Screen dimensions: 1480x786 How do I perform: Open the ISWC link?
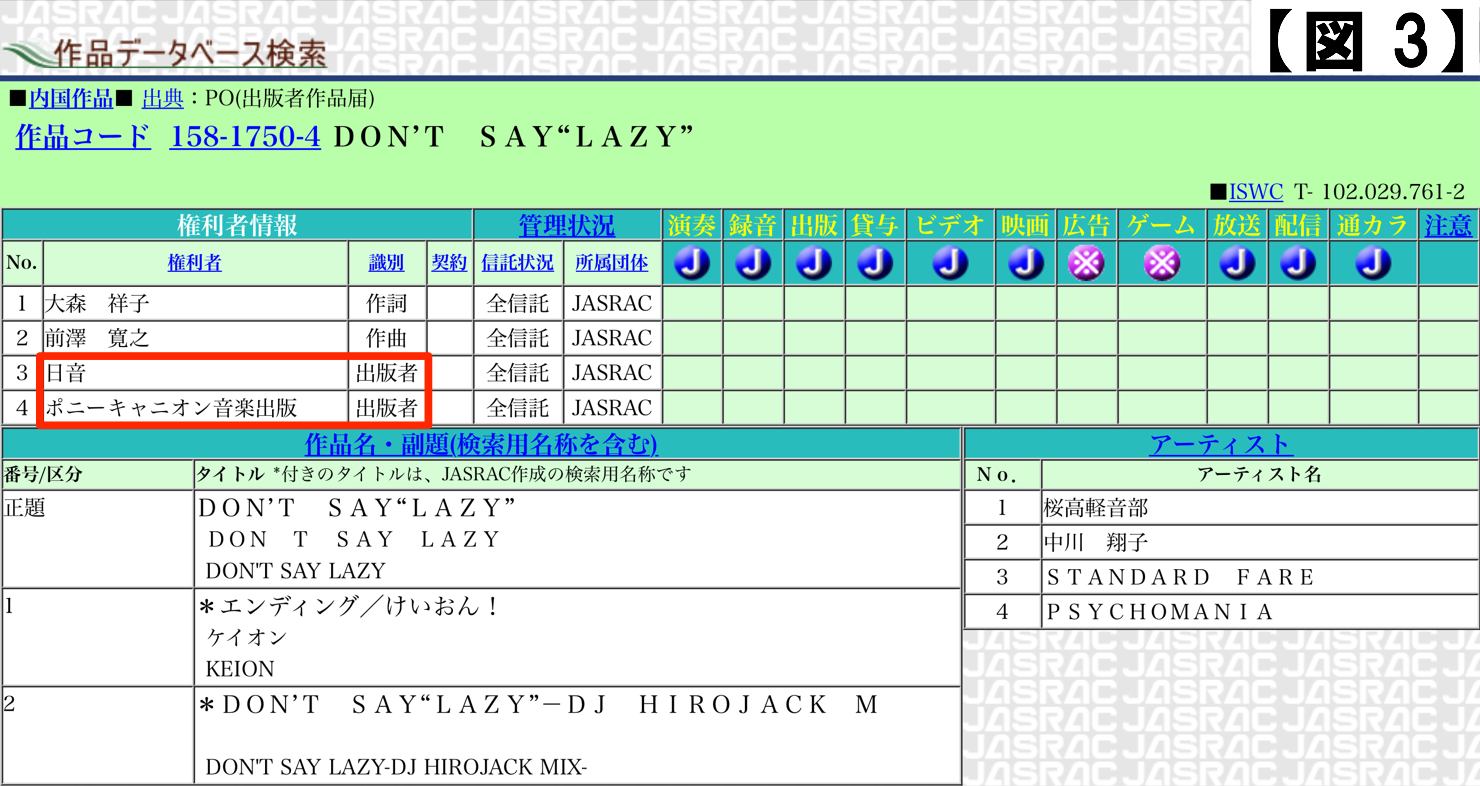click(x=1256, y=192)
